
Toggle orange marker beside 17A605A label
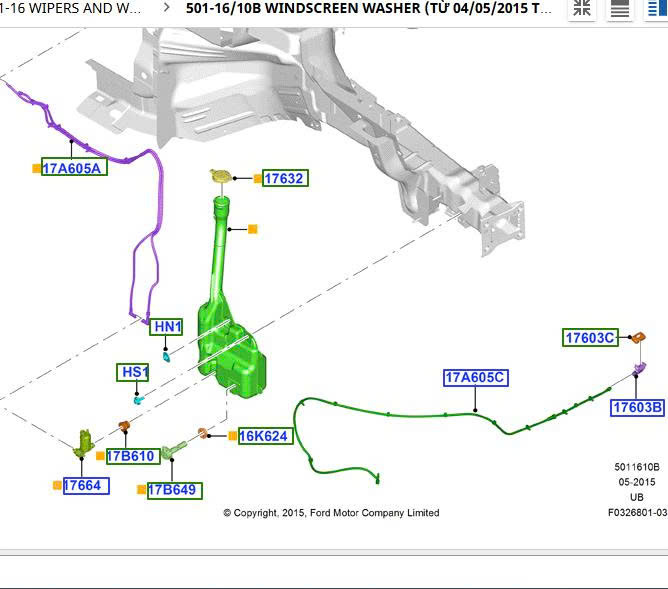[x=36, y=168]
